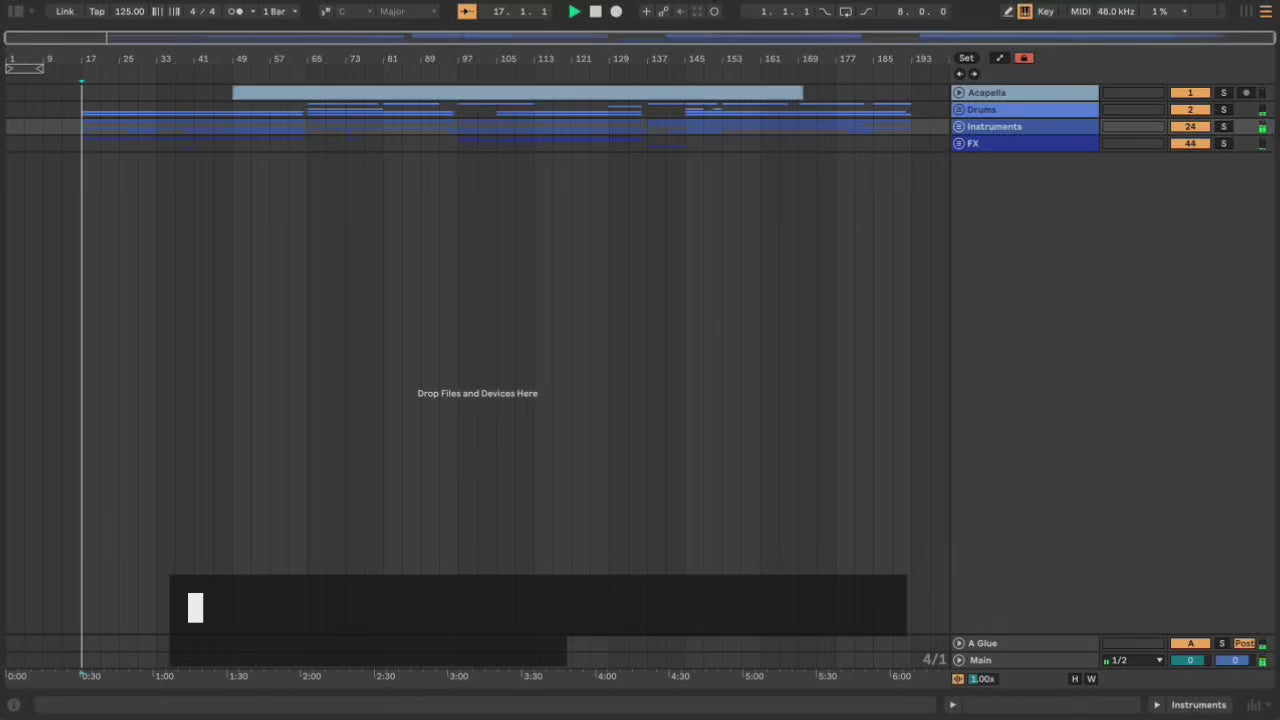Toggle the Draw Mode pencil icon
The width and height of the screenshot is (1280, 720).
pyautogui.click(x=1008, y=12)
